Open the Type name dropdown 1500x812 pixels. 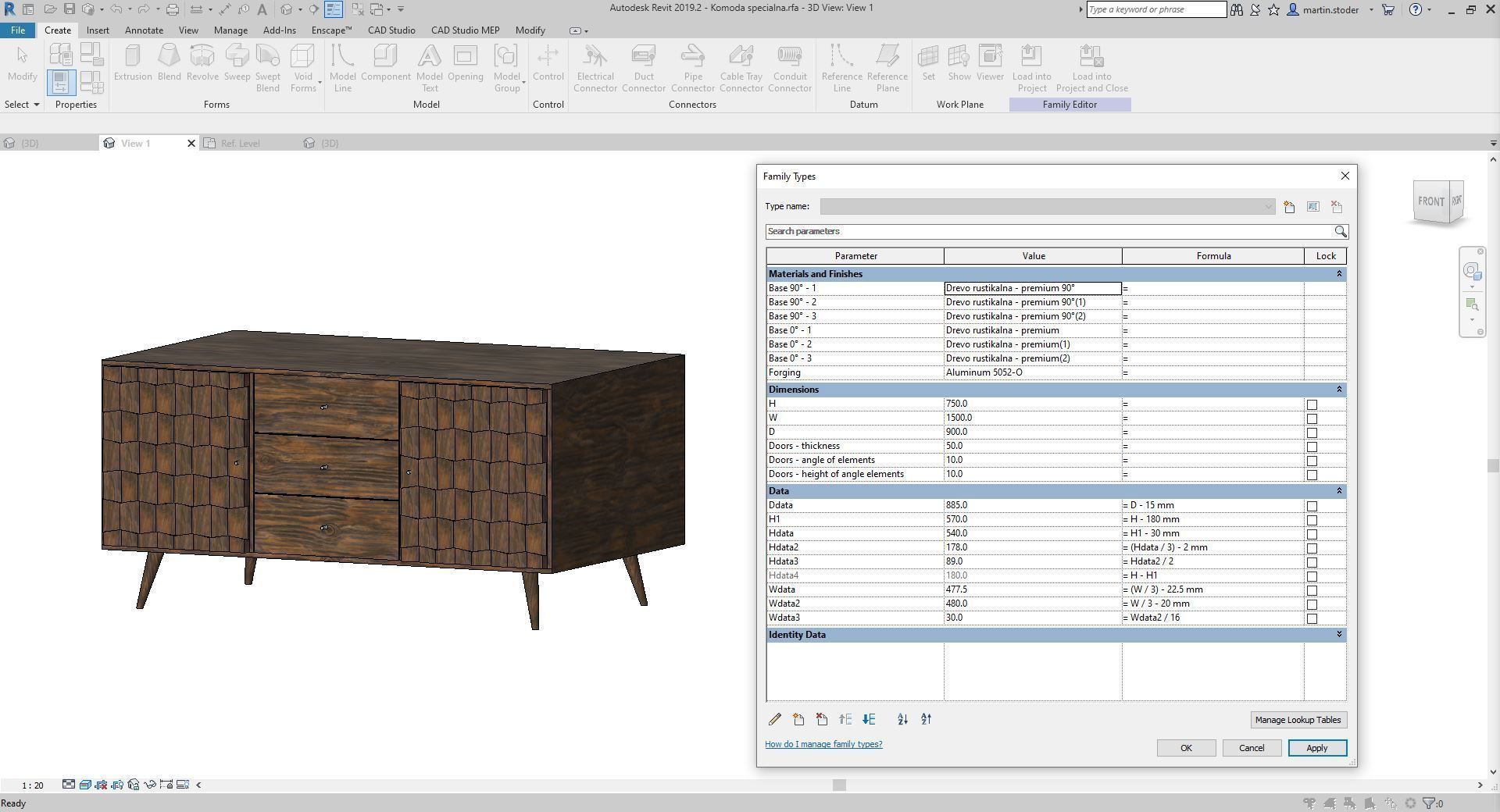pyautogui.click(x=1267, y=206)
